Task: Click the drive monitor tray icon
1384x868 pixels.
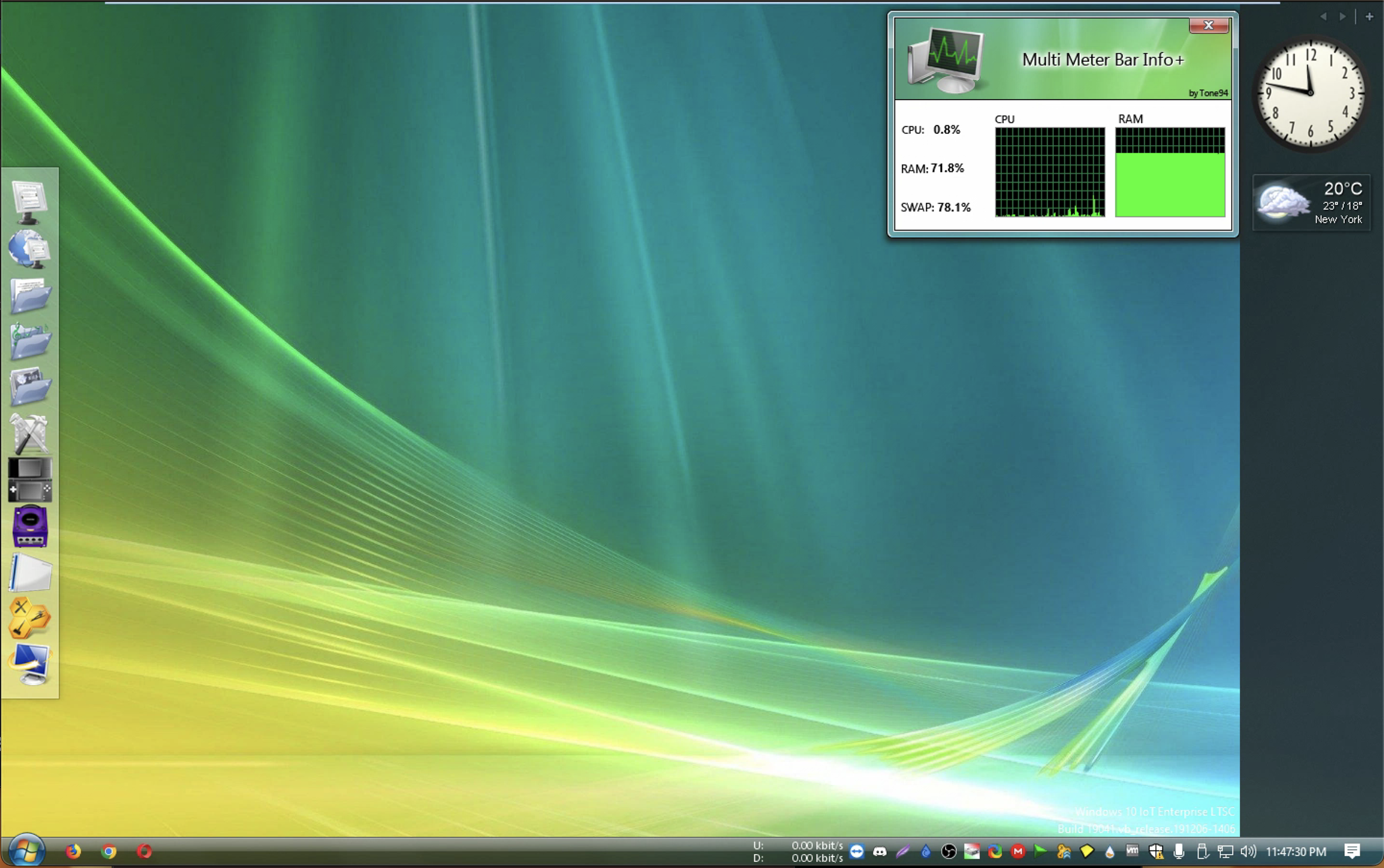Action: tap(972, 852)
